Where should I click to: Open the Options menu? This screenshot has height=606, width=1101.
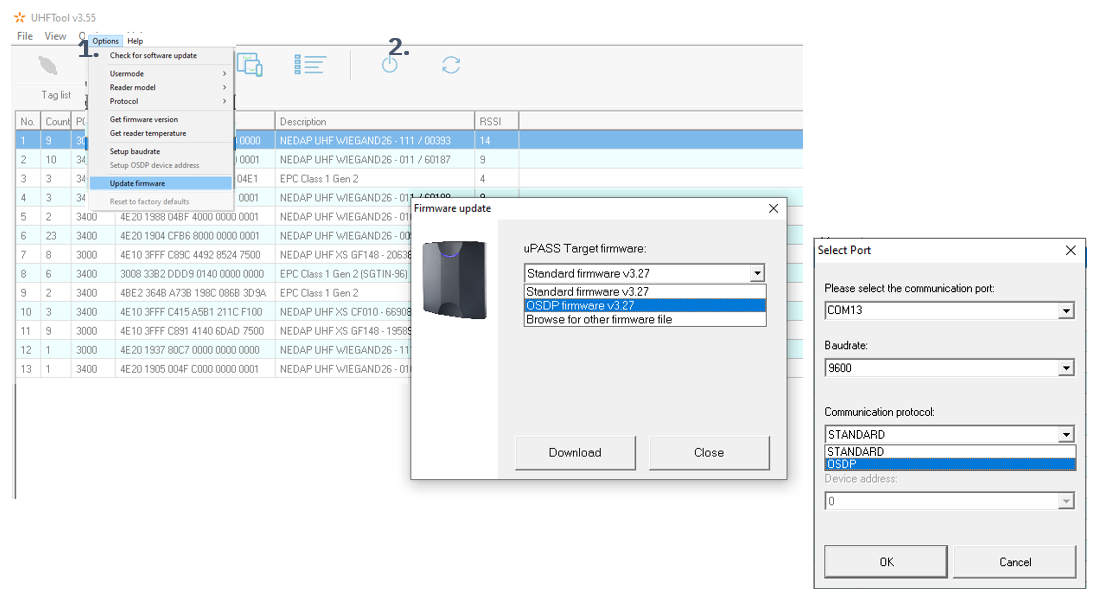coord(105,40)
